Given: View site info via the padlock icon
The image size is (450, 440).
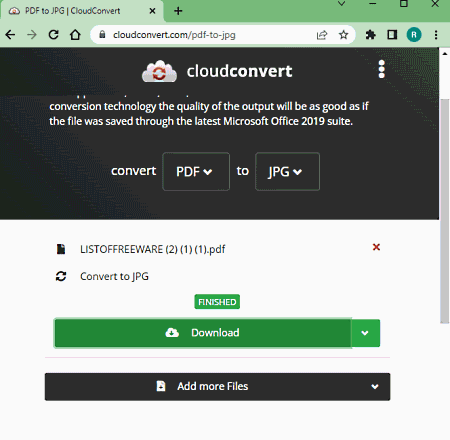Looking at the screenshot, I should [103, 34].
